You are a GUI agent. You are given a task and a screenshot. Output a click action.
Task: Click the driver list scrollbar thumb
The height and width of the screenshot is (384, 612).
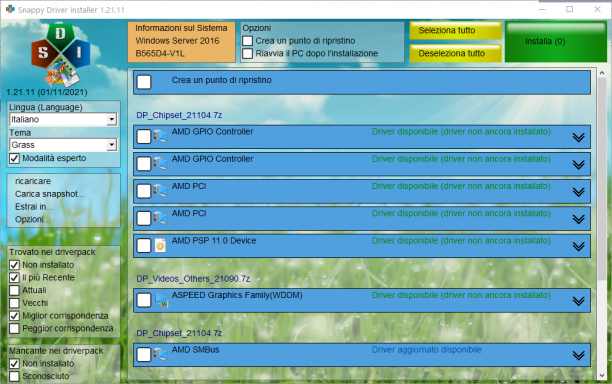(x=601, y=179)
